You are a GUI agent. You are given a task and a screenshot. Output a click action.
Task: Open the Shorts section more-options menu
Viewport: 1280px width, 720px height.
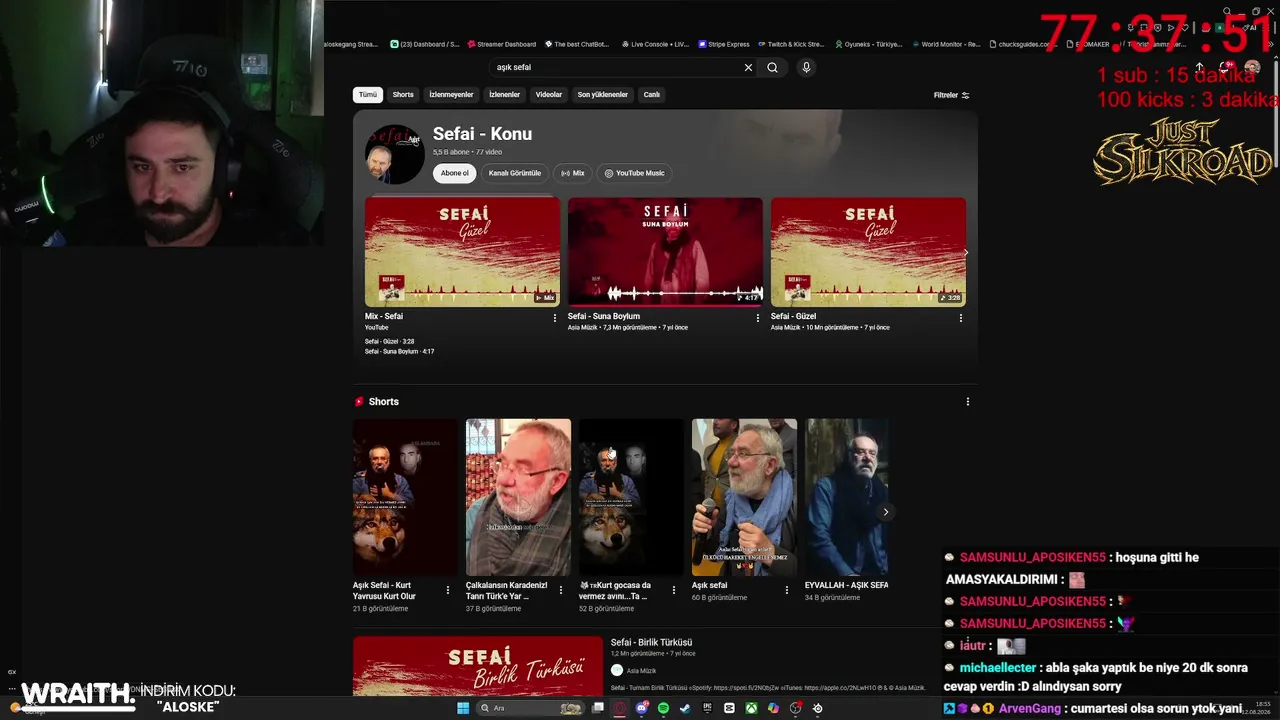pyautogui.click(x=967, y=402)
